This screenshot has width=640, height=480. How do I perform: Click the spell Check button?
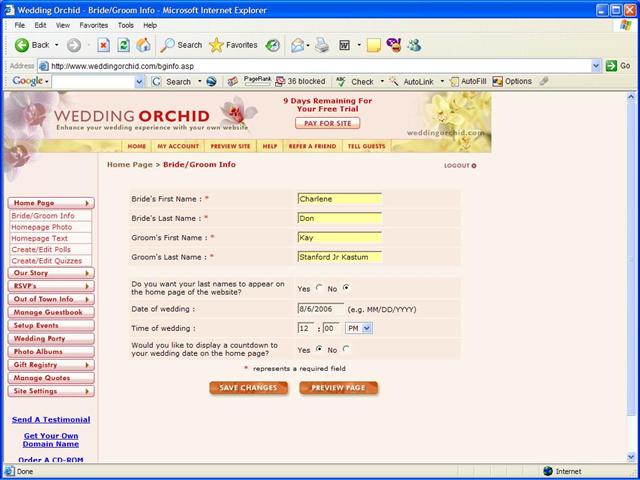click(x=355, y=82)
